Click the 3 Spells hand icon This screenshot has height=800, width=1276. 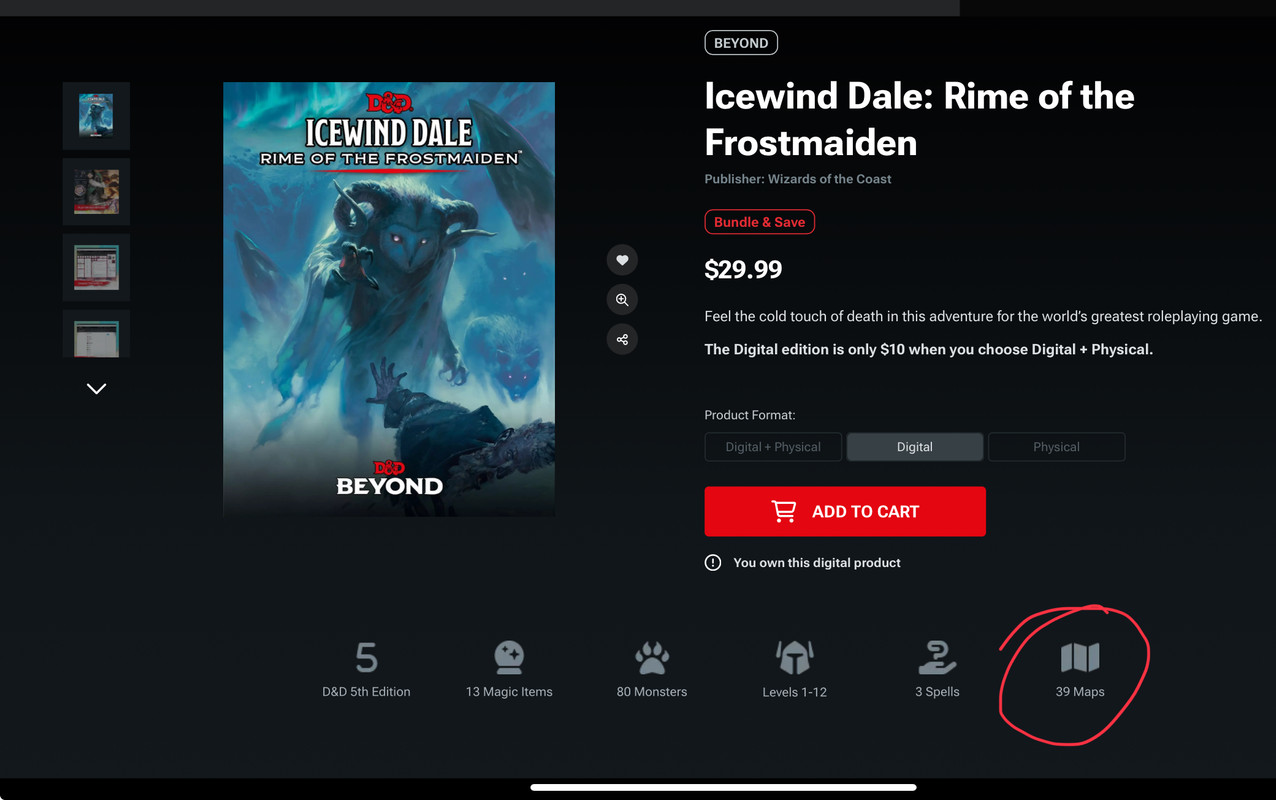point(937,658)
